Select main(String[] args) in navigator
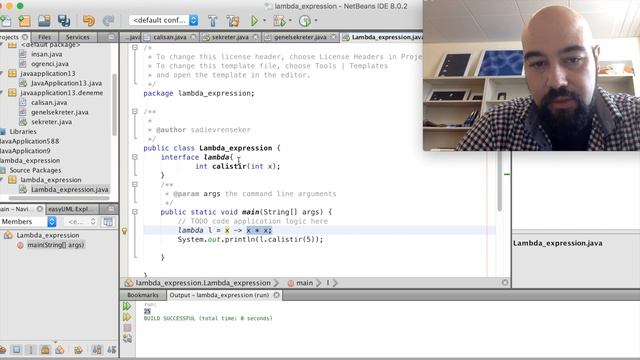Screen dimensions: 640x360 (x=56, y=245)
